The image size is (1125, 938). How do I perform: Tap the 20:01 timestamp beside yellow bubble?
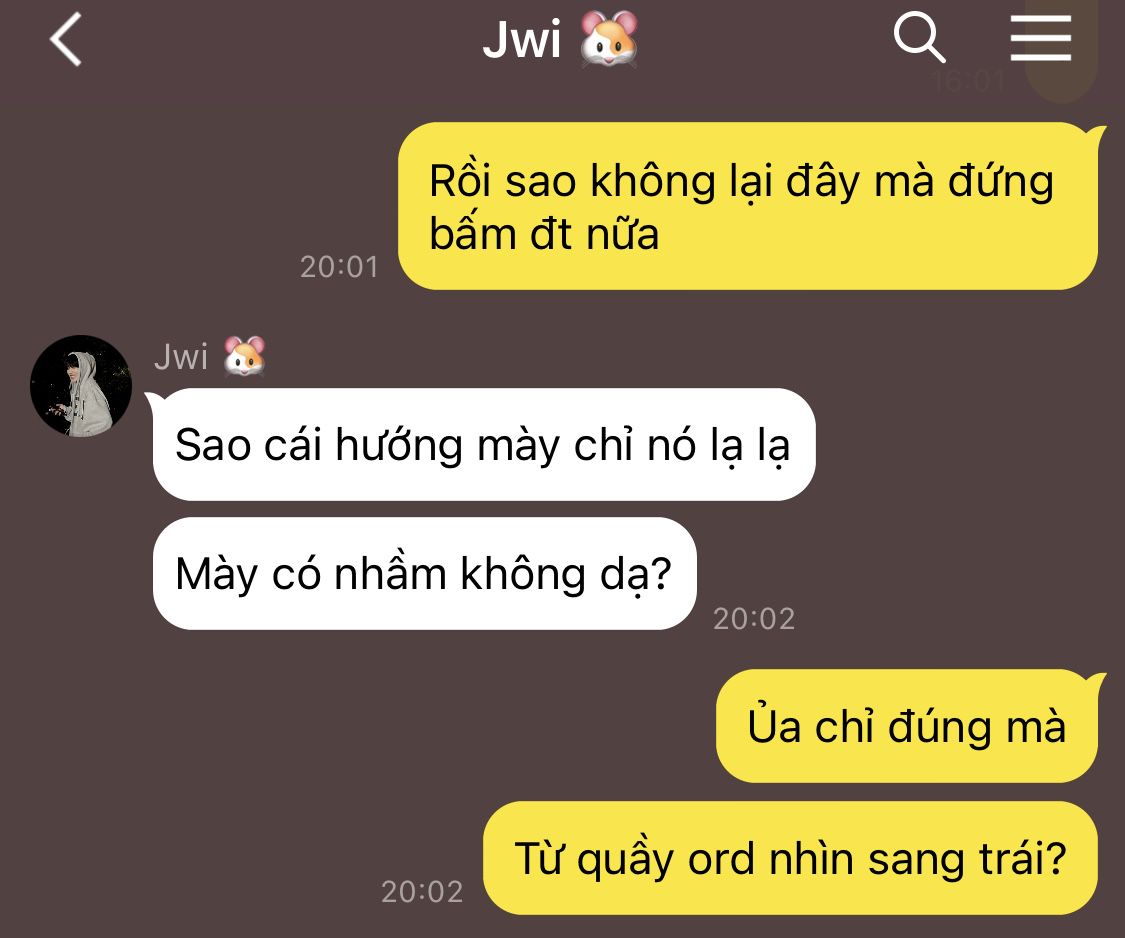click(x=339, y=267)
